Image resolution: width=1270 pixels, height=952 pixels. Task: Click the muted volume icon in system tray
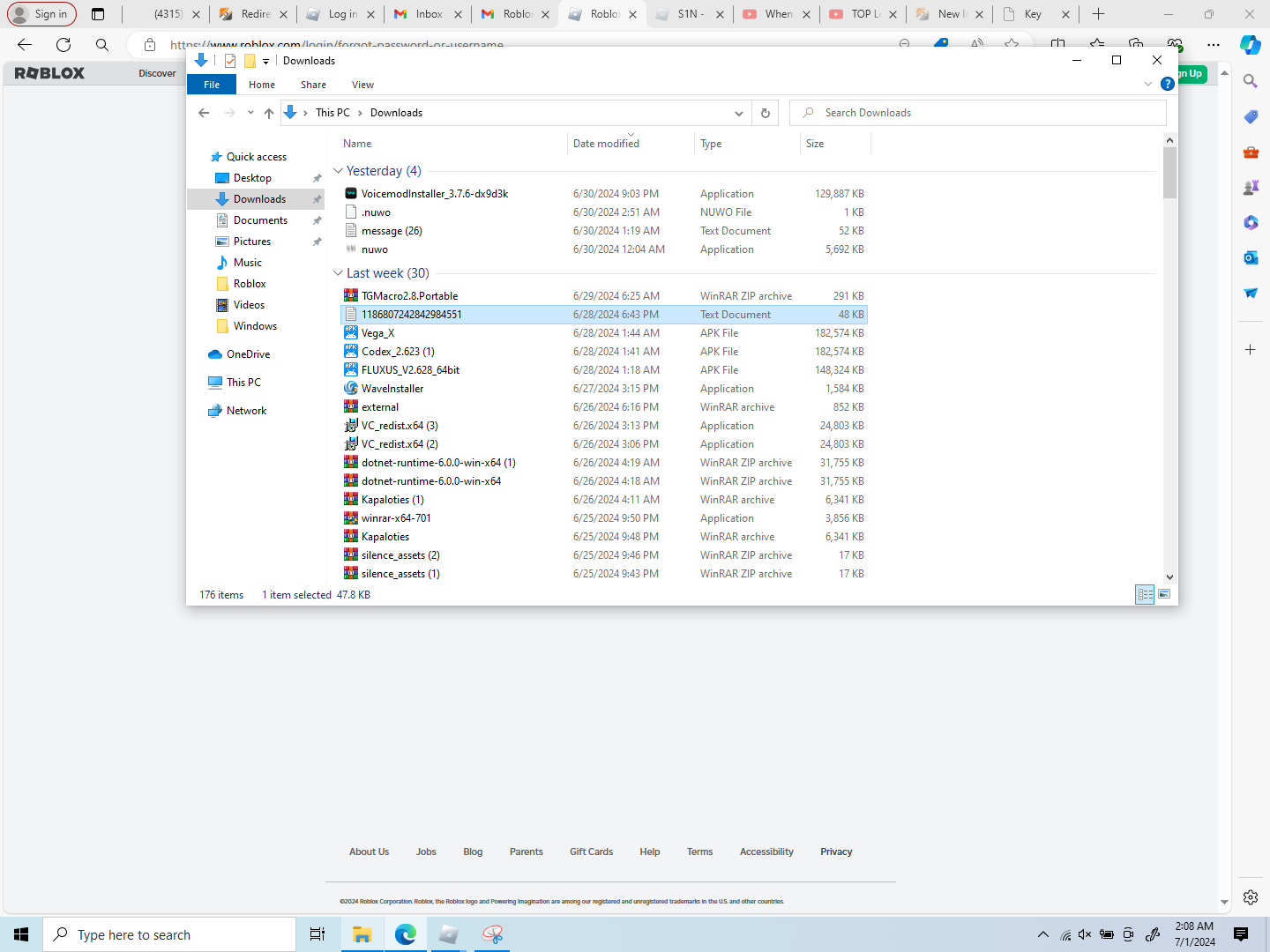click(x=1085, y=934)
